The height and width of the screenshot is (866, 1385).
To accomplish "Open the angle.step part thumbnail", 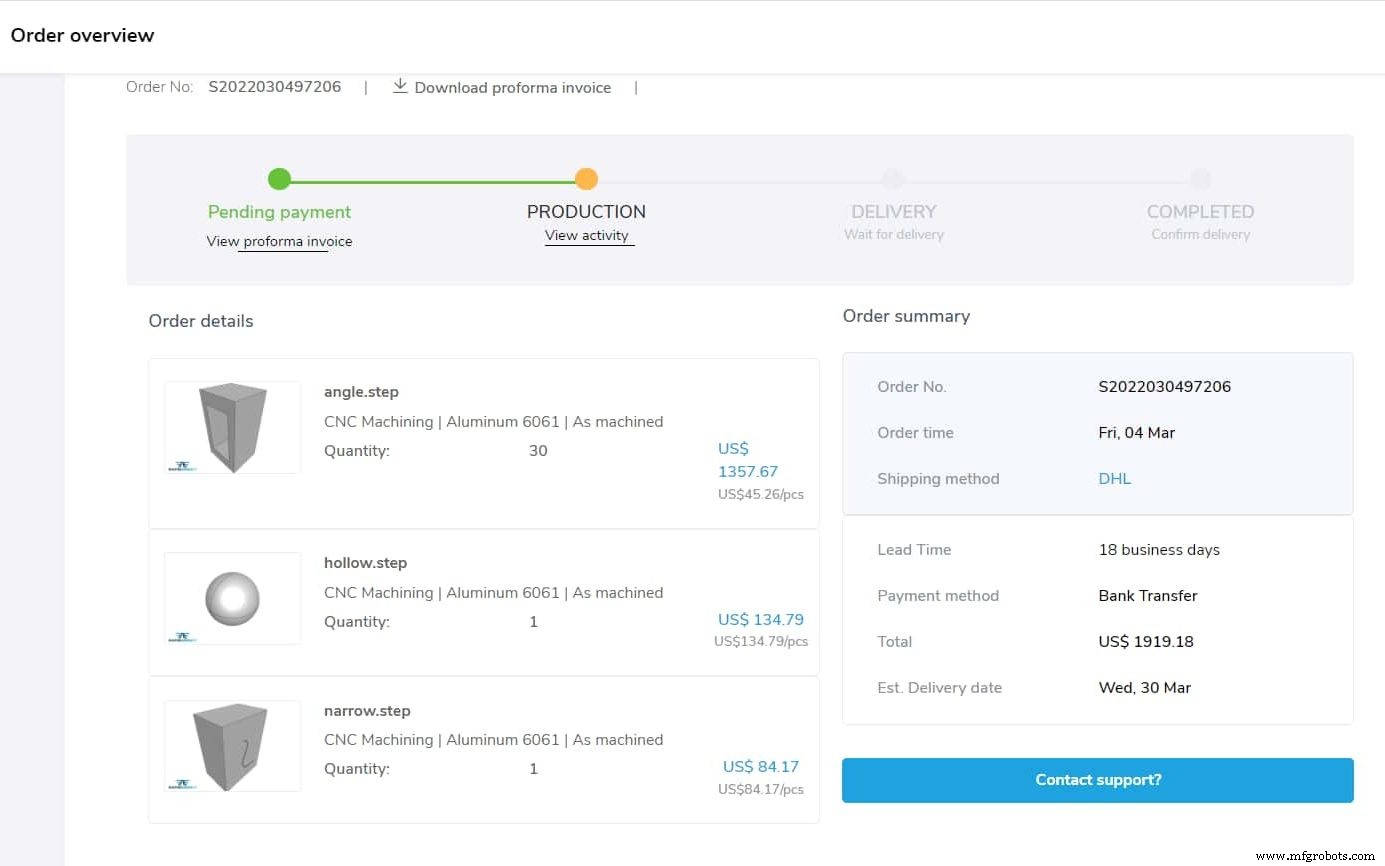I will (x=232, y=427).
